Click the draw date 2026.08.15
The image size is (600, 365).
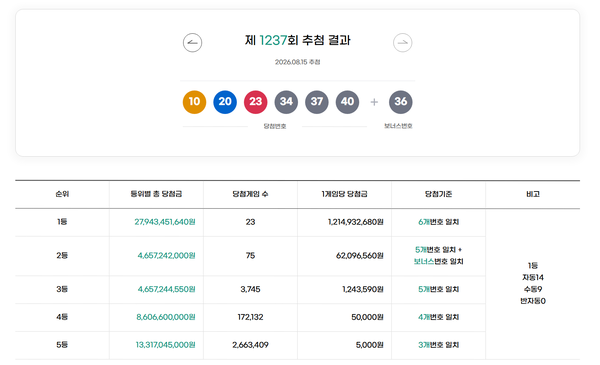click(x=291, y=62)
